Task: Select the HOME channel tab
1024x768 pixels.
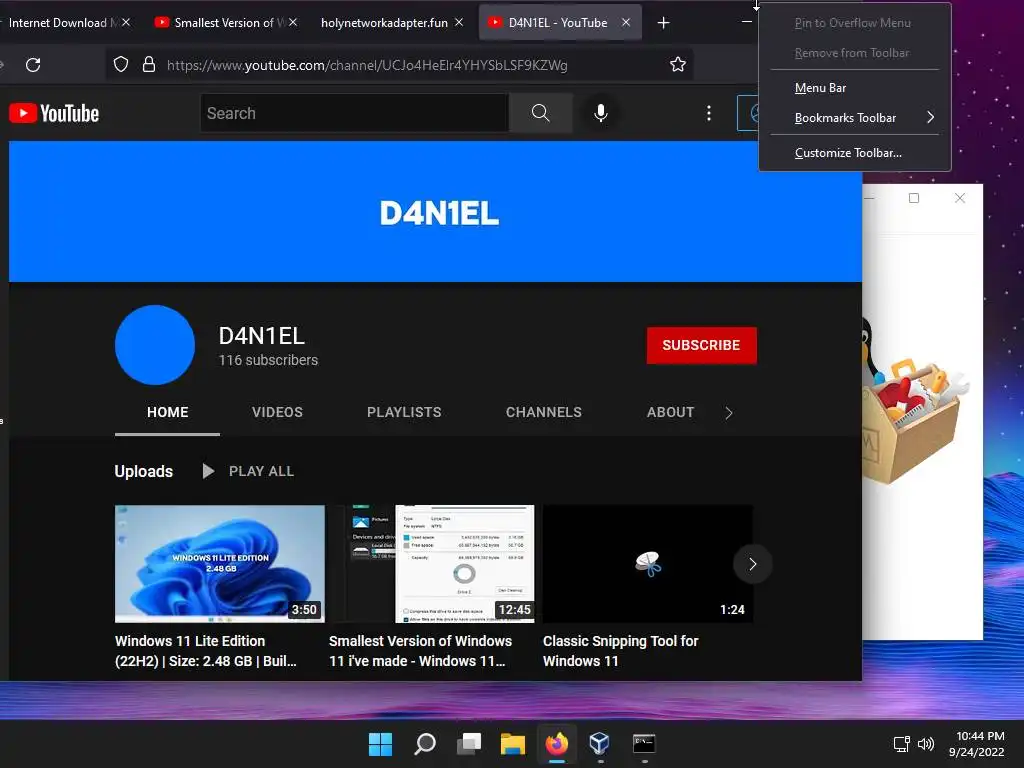Action: (x=167, y=412)
